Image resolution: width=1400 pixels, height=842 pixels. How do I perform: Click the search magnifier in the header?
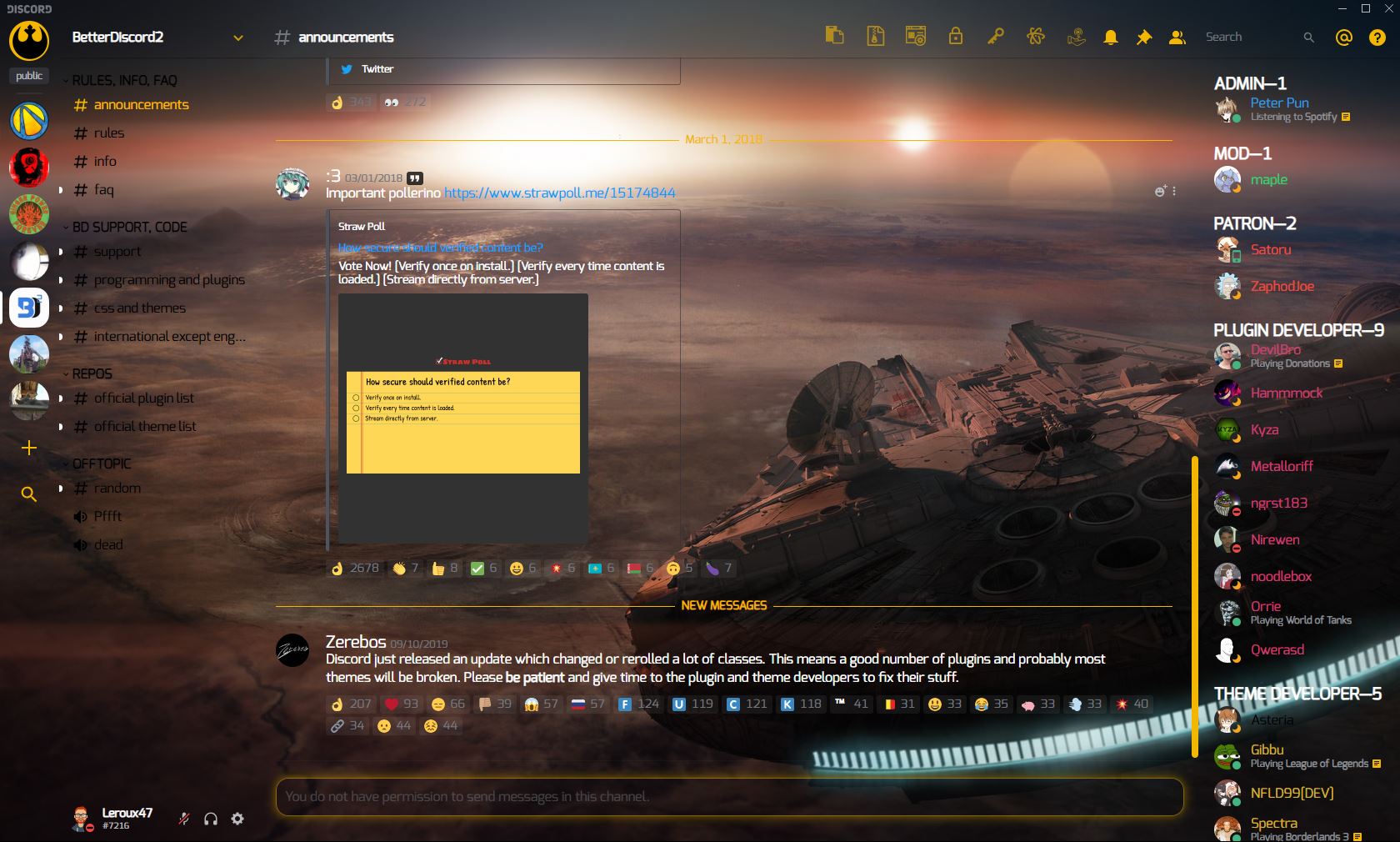tap(1308, 38)
